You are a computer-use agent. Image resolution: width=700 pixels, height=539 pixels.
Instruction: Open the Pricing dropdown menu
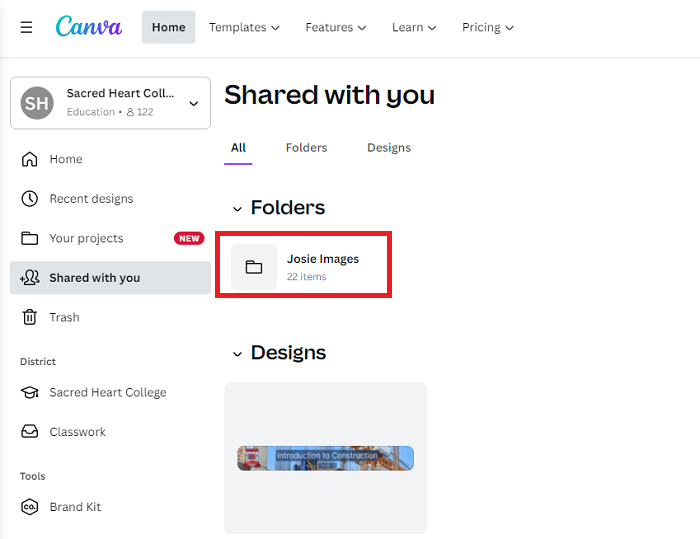click(487, 27)
